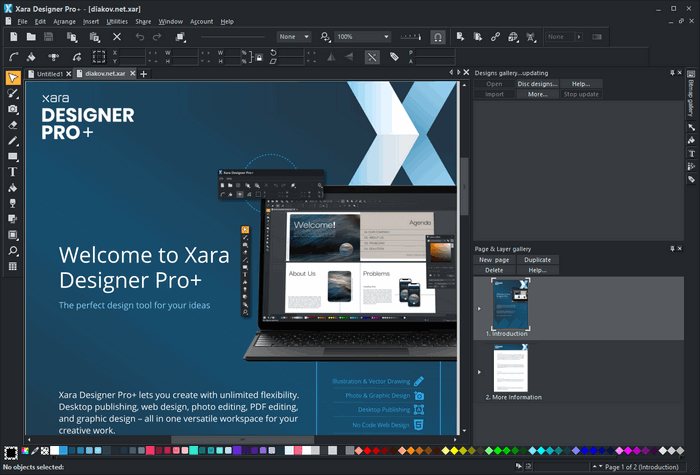
Task: Create a new document icon
Action: tap(14, 37)
